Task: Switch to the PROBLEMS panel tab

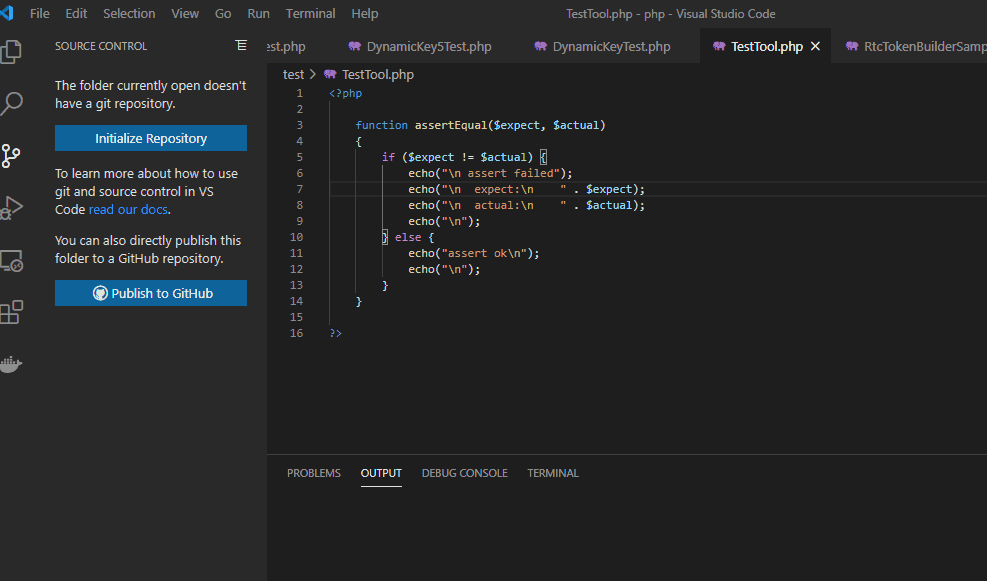Action: click(313, 473)
